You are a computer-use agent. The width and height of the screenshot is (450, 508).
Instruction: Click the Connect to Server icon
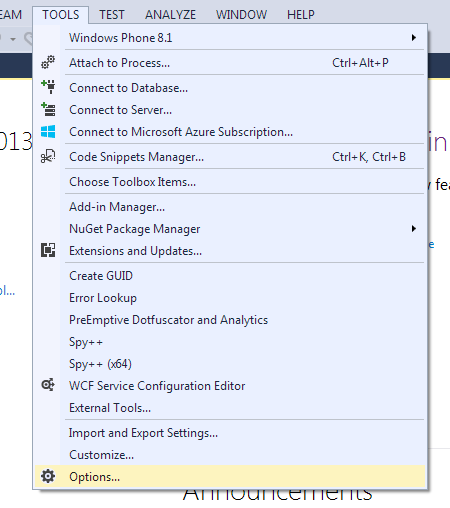point(48,109)
